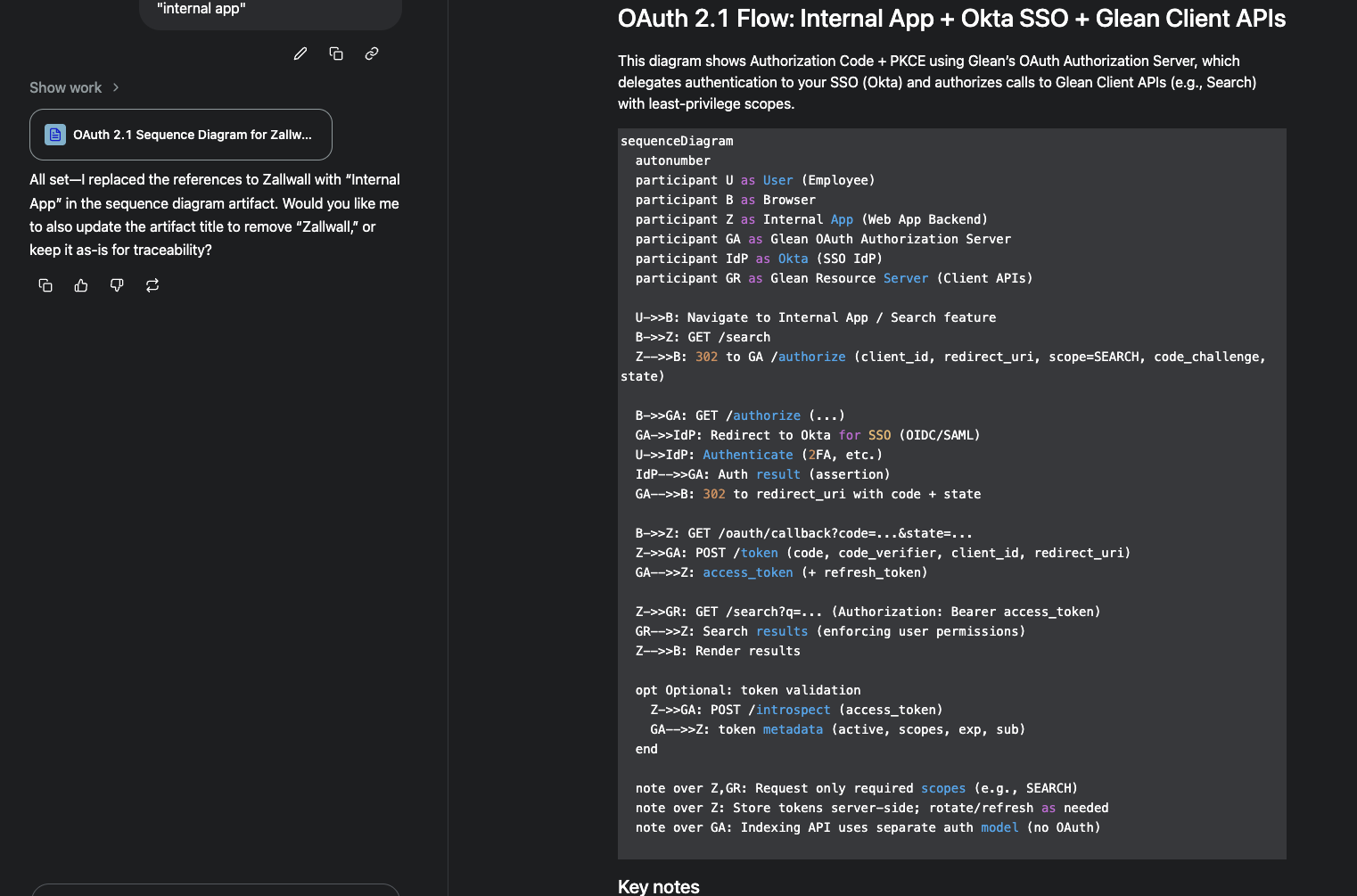Click the "Z-->>B: Render results" line
The width and height of the screenshot is (1357, 896).
[x=718, y=651]
